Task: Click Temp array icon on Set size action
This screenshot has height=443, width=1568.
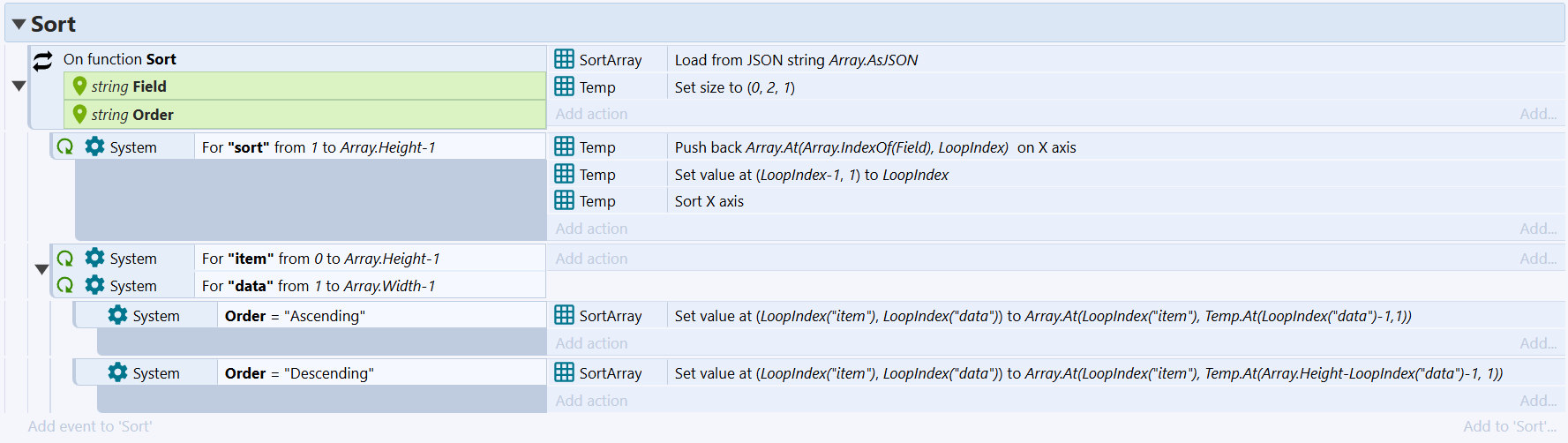Action: coord(564,86)
